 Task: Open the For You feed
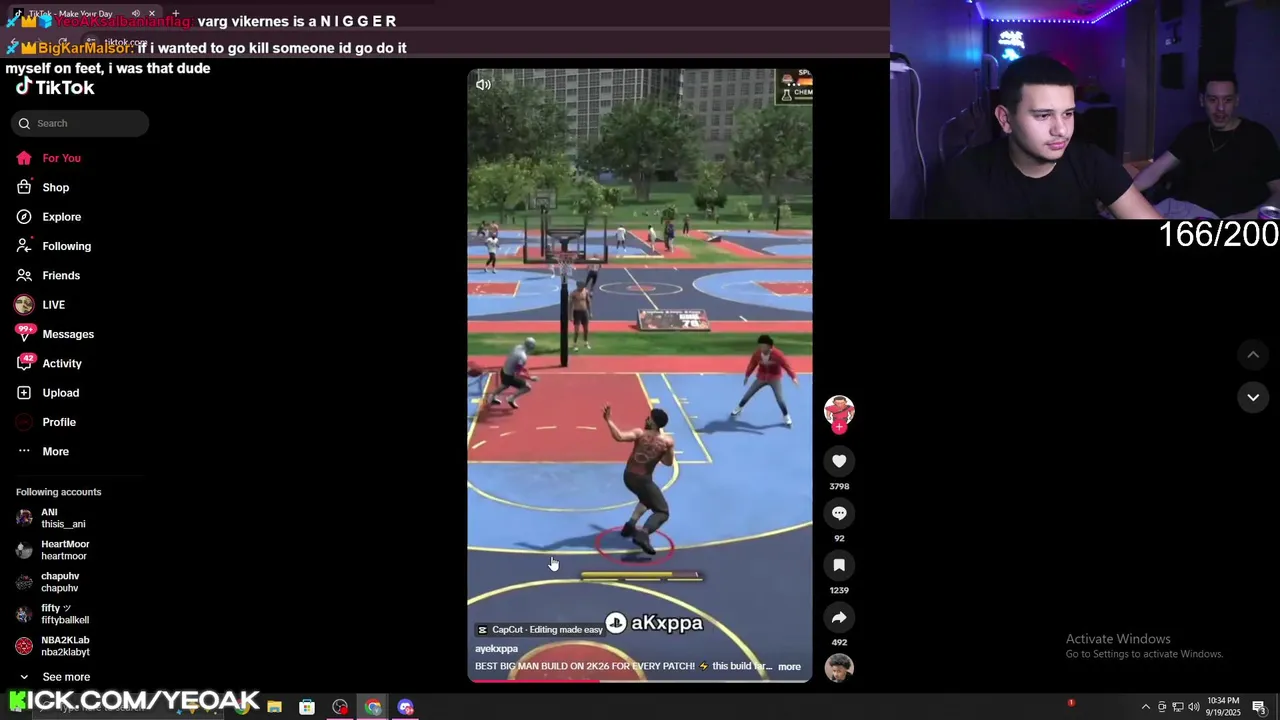tap(48, 158)
